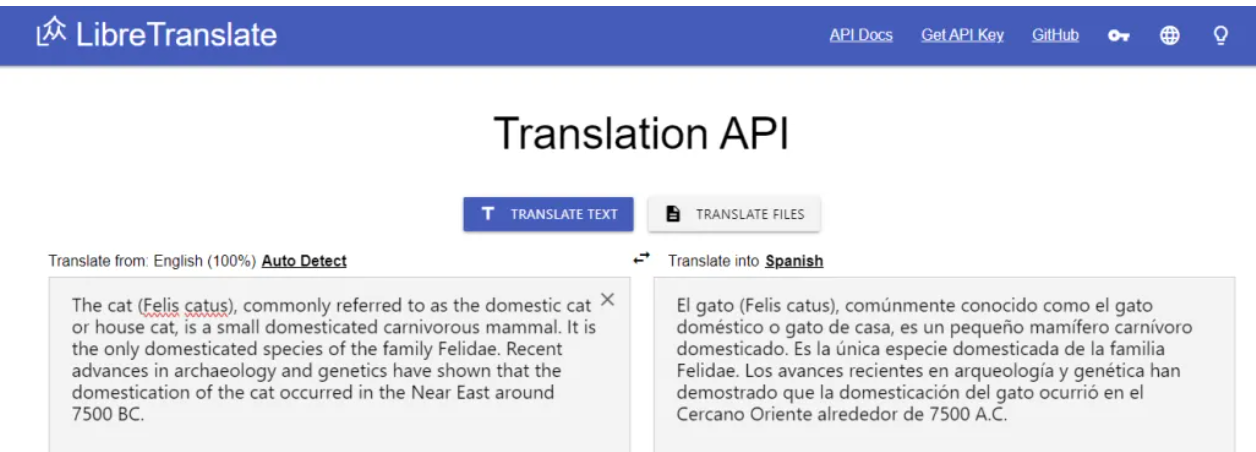Click the underlined word catus in source text

[210, 304]
